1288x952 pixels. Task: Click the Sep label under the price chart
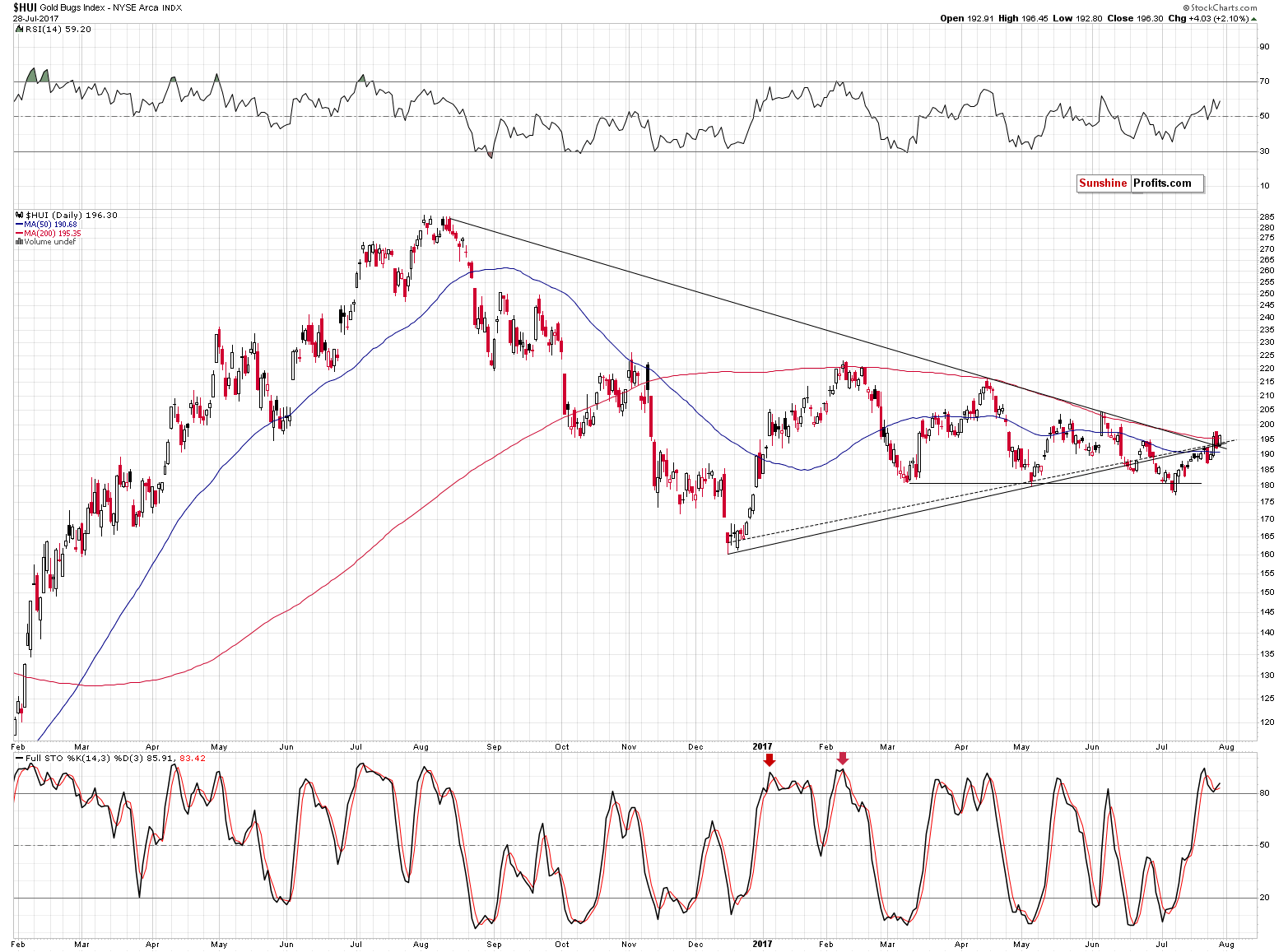pos(494,747)
